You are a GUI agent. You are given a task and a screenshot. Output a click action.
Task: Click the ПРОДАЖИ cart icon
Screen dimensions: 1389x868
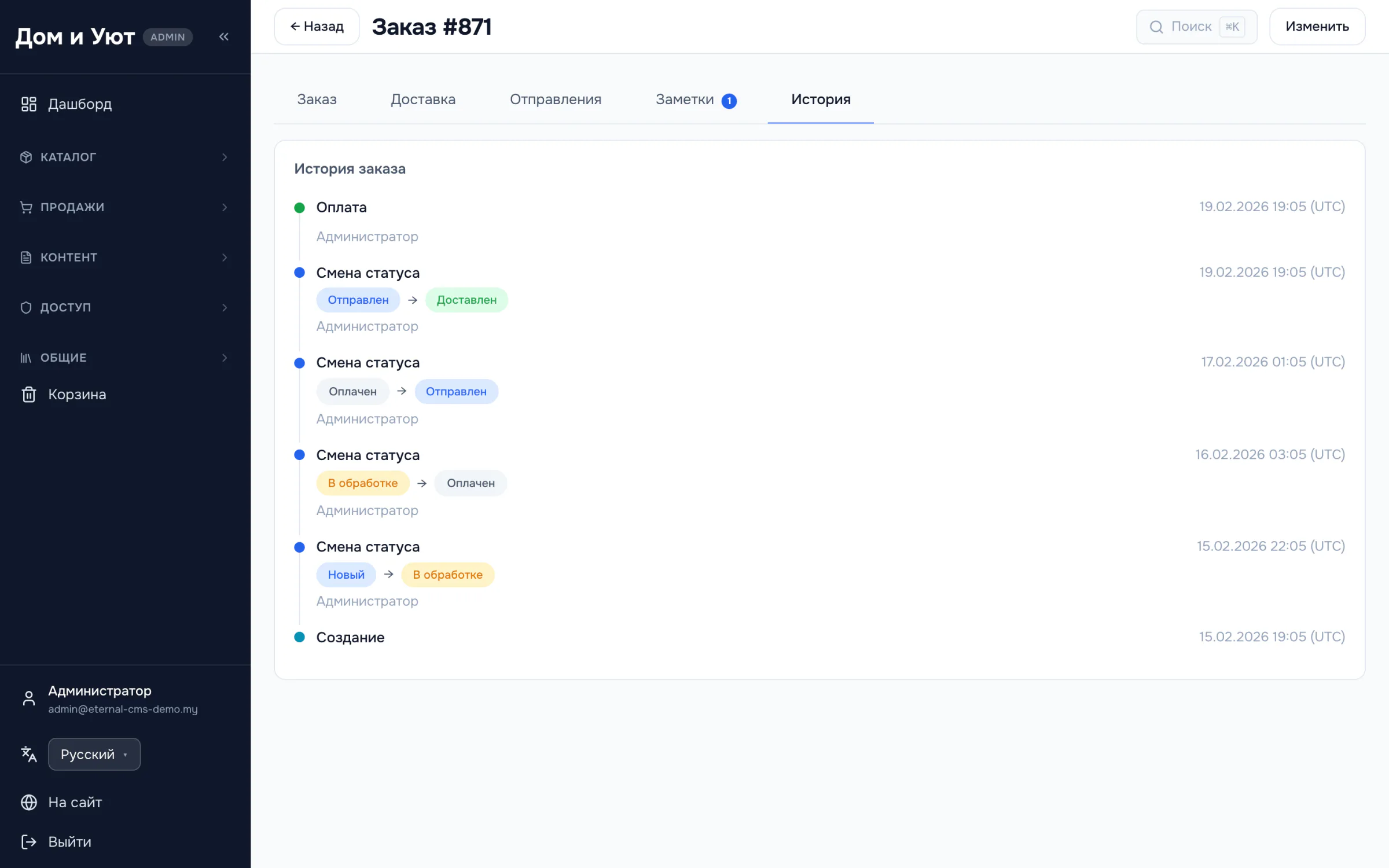pyautogui.click(x=26, y=207)
